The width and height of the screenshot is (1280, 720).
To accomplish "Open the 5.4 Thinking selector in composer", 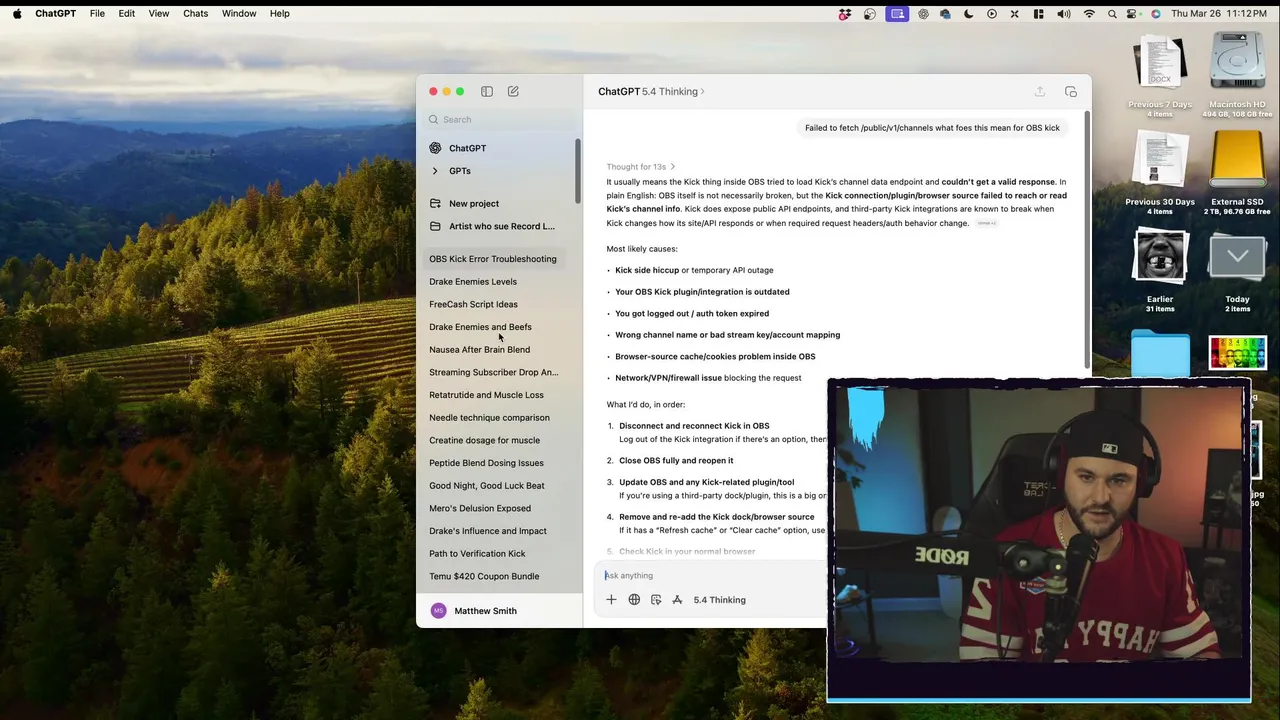I will [x=720, y=600].
